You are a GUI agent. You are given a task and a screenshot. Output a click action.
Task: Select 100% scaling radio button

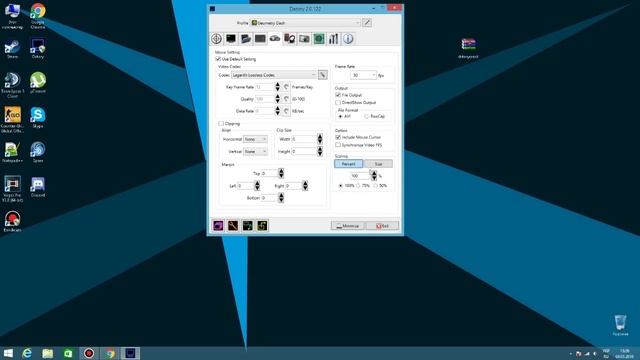point(340,186)
